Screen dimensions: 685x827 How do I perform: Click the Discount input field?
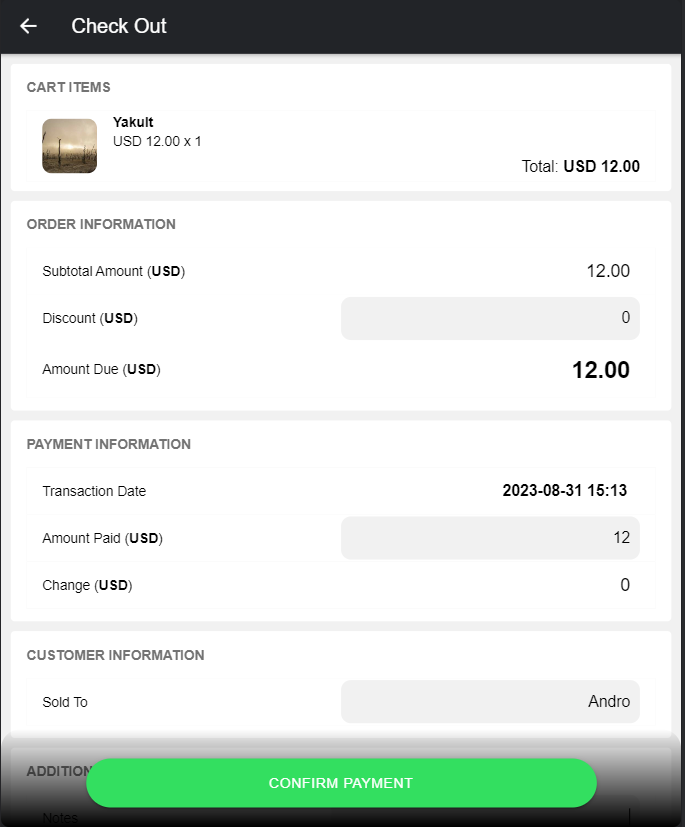[x=490, y=318]
